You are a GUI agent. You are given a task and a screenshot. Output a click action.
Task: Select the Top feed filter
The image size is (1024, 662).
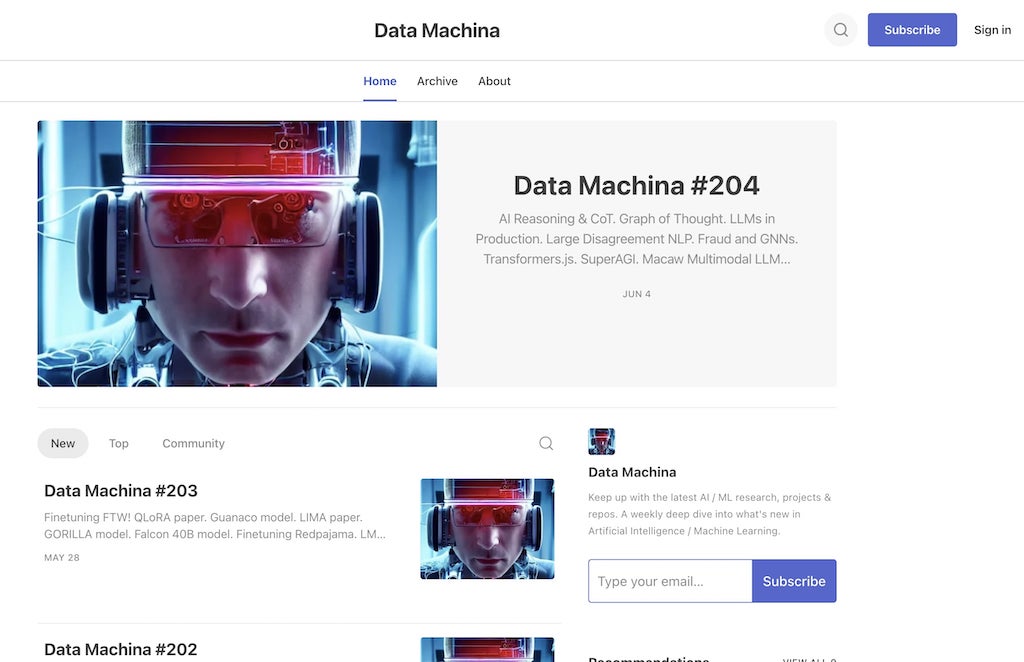(118, 443)
